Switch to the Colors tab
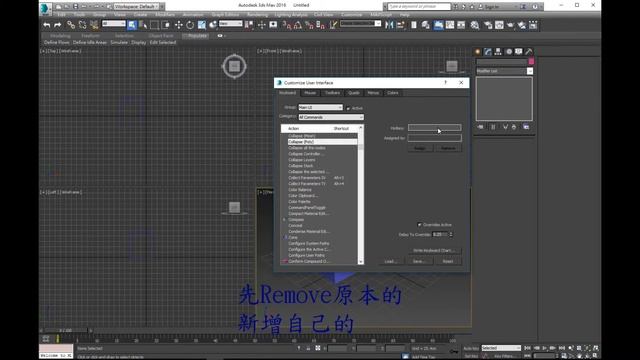Viewport: 640px width, 360px height. [393, 93]
